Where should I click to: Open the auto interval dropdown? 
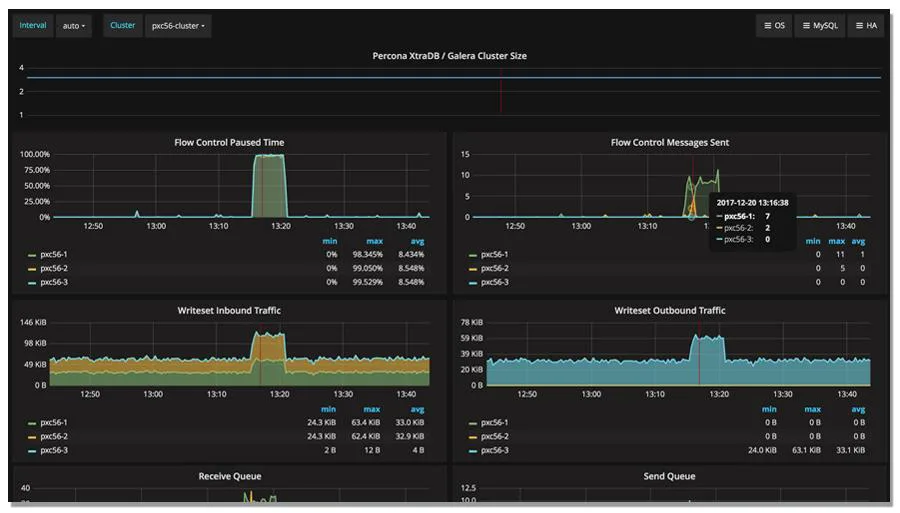73,26
